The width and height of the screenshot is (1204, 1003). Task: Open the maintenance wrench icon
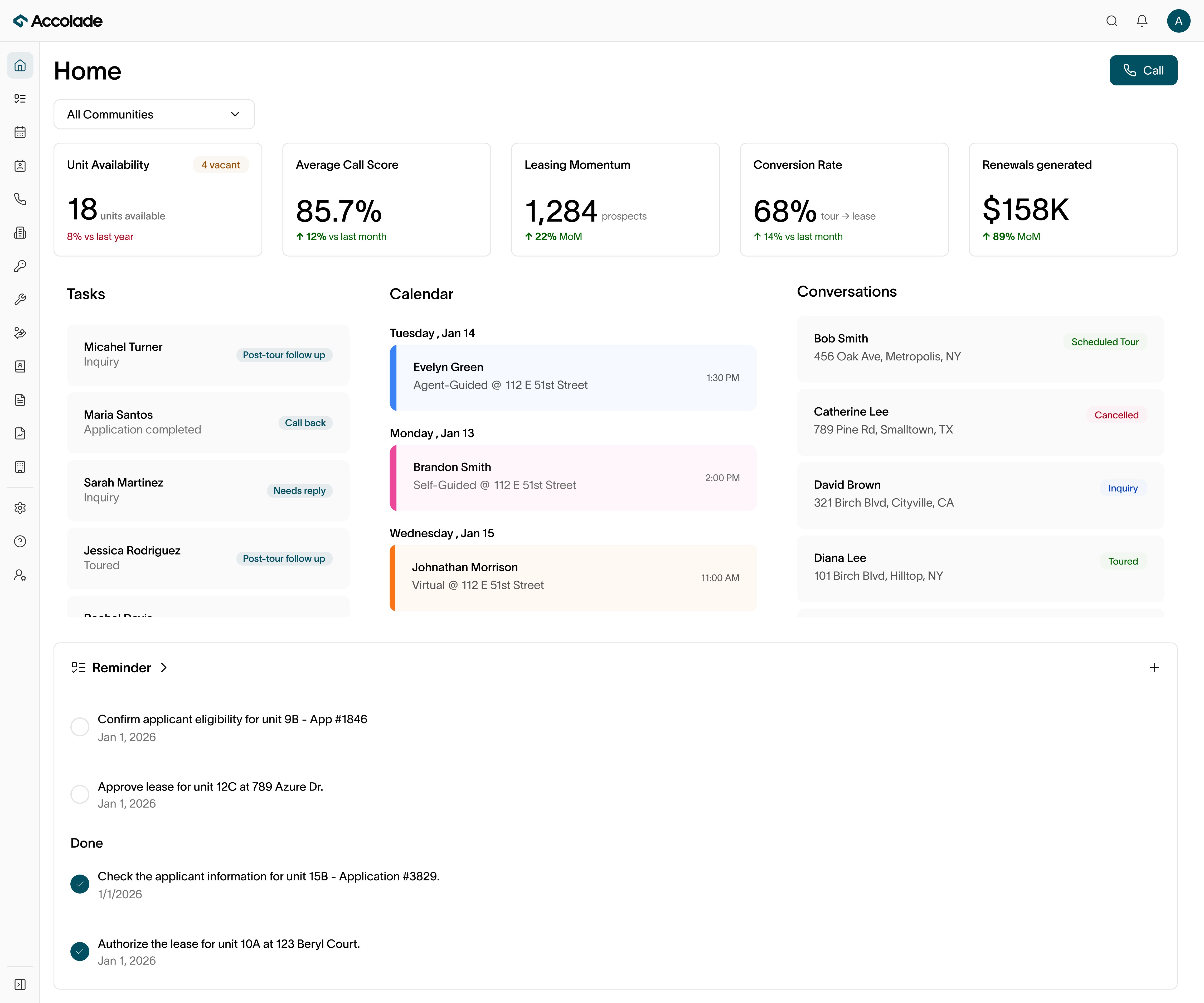tap(20, 299)
